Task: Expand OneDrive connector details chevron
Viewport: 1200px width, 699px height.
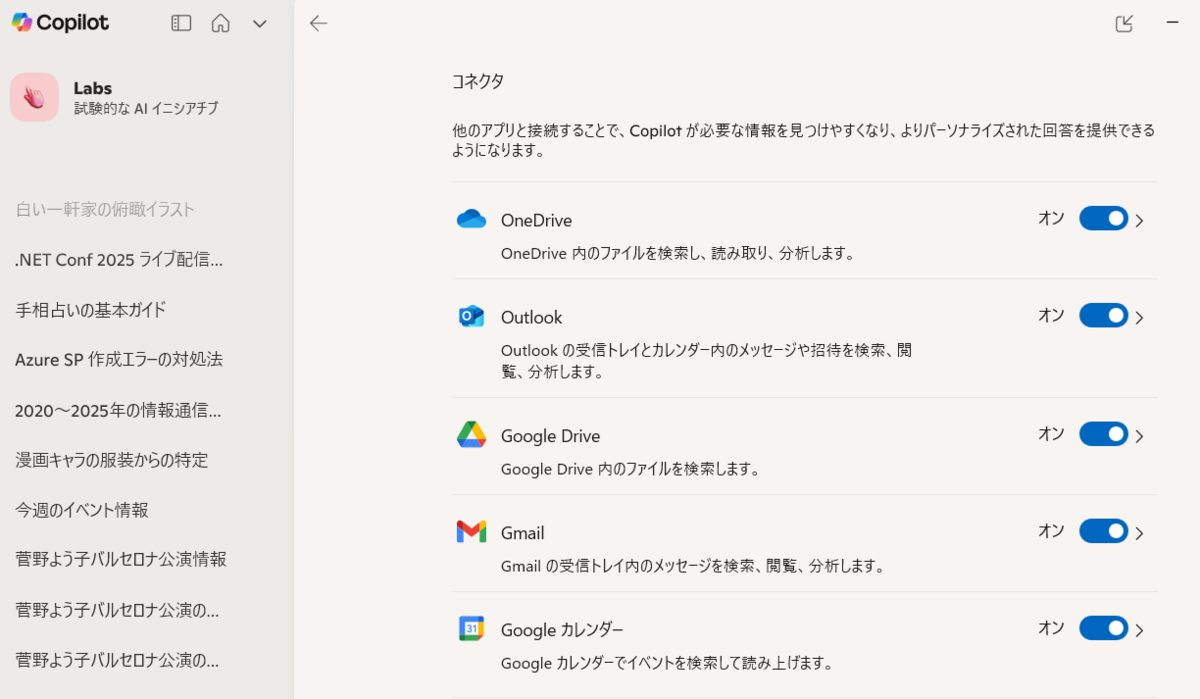Action: point(1139,220)
